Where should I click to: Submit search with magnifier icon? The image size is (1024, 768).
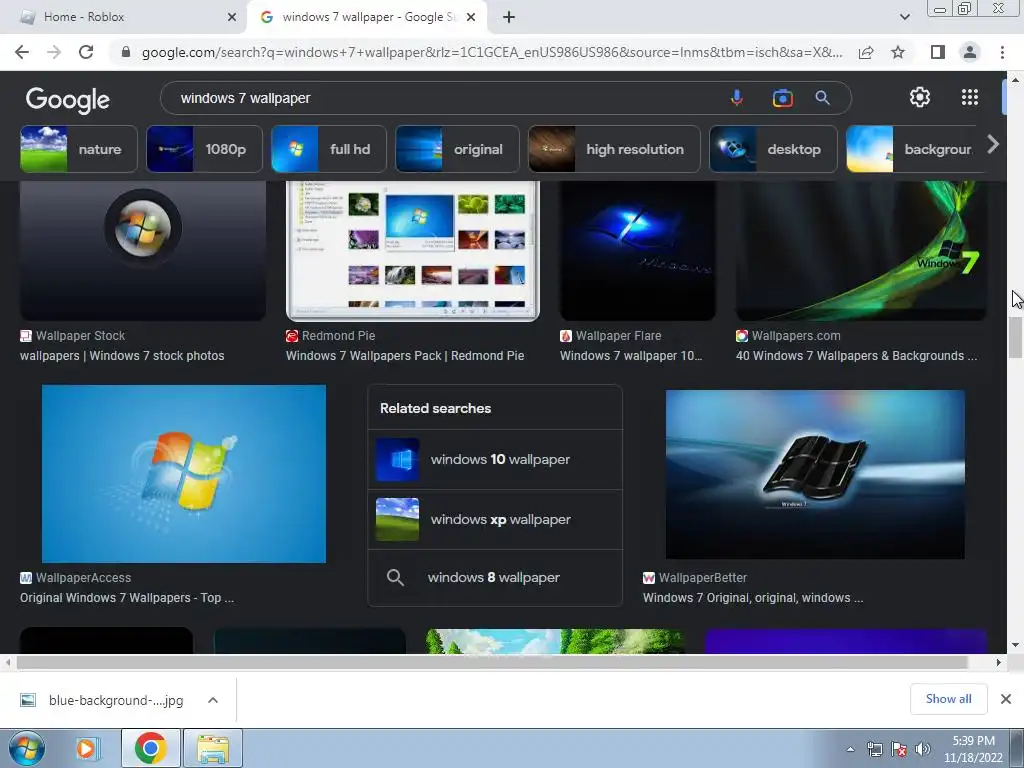(822, 98)
